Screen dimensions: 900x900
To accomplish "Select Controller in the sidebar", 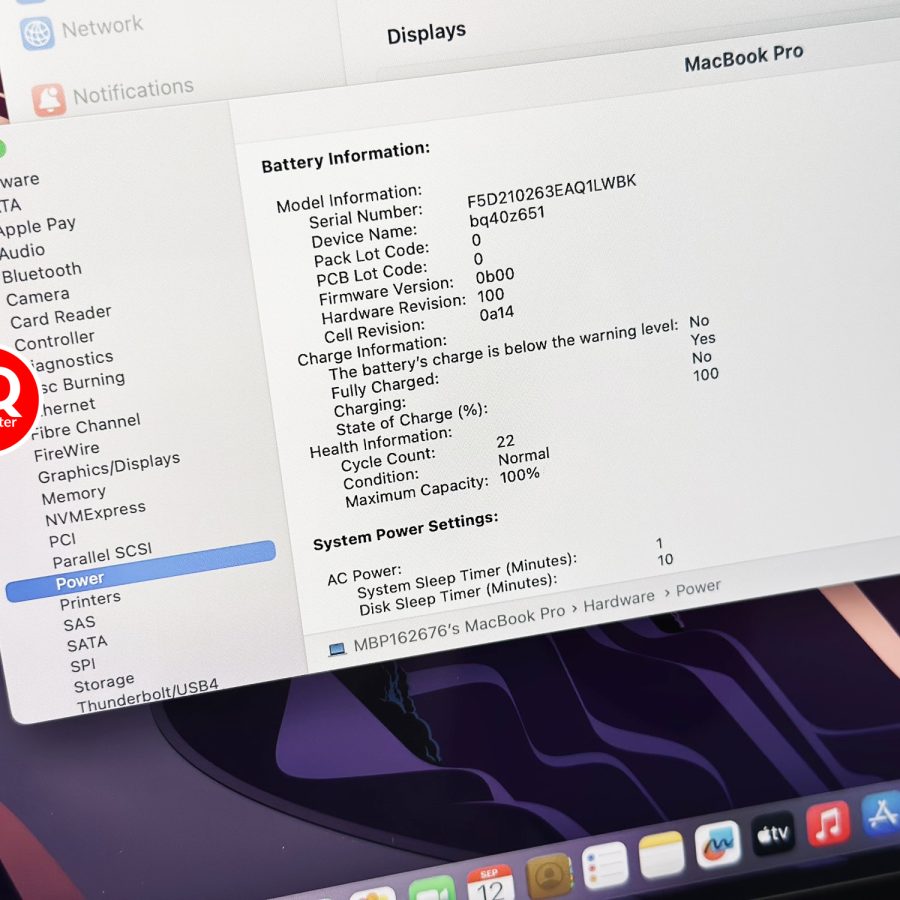I will pos(55,340).
